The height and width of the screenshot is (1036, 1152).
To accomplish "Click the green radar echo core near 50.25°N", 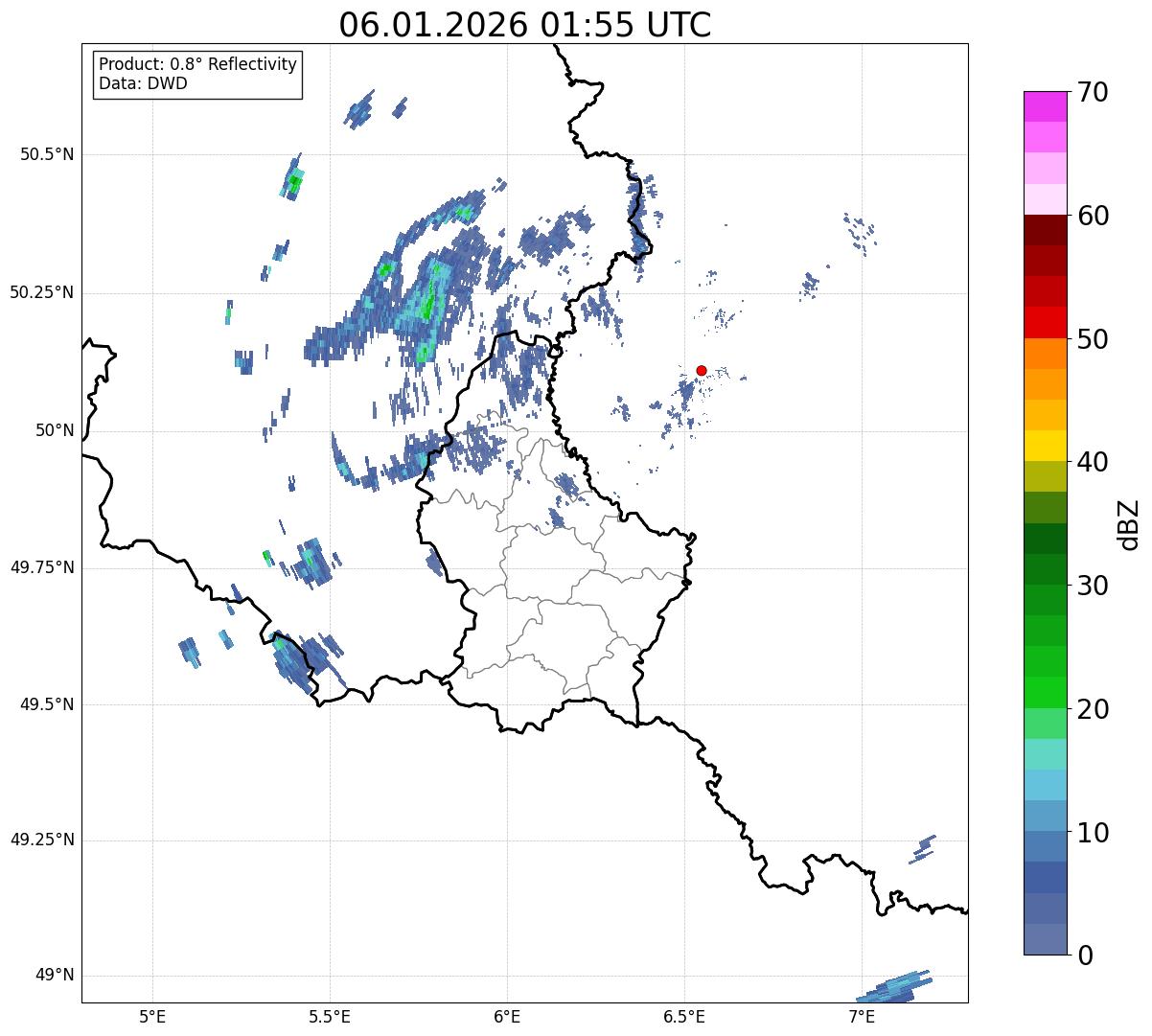I will point(428,305).
